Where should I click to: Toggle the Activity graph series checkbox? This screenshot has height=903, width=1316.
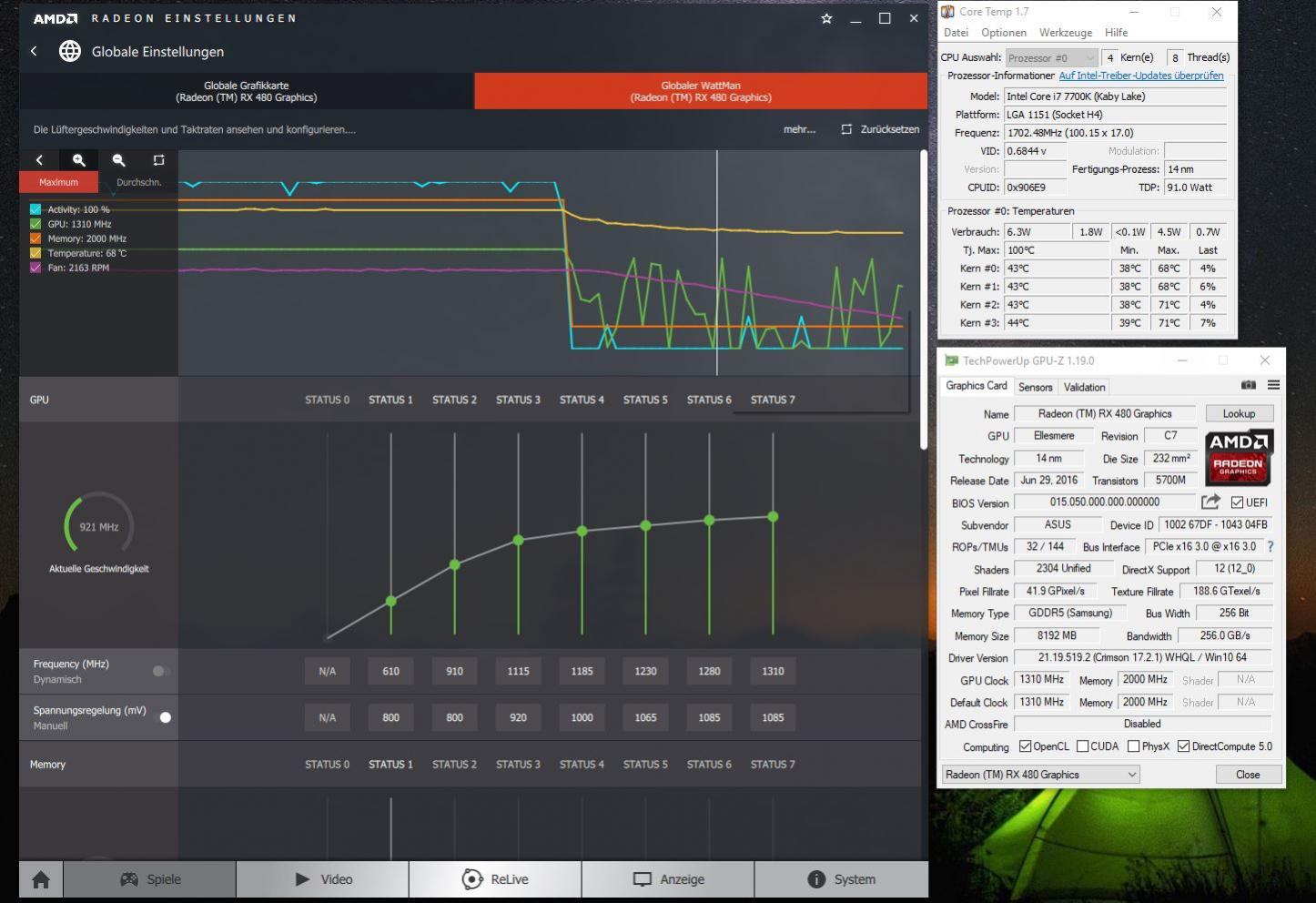click(35, 209)
